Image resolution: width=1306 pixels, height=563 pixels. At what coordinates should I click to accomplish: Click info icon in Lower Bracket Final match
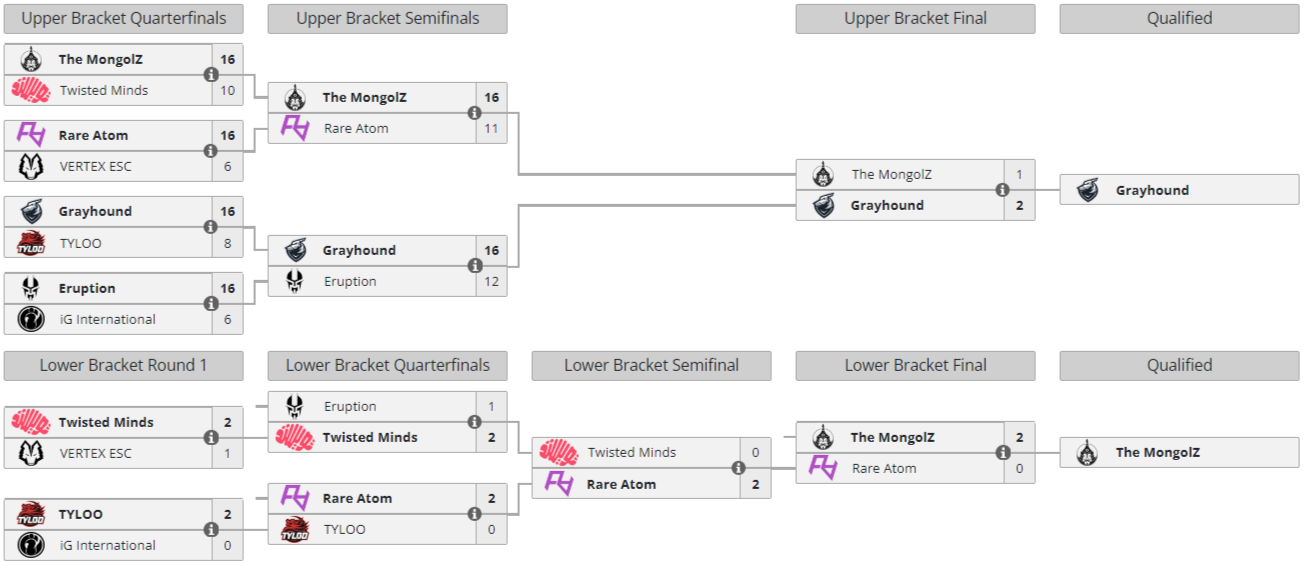tap(1002, 453)
